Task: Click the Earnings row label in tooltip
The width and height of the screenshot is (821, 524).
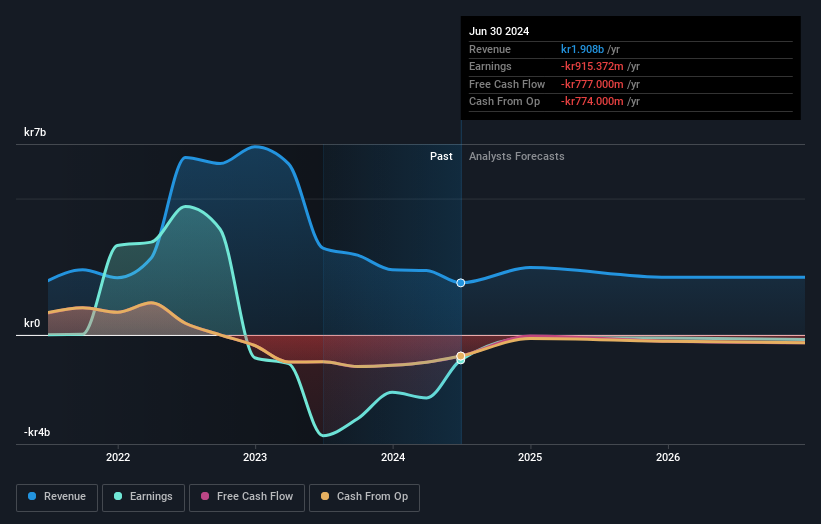Action: [x=490, y=66]
